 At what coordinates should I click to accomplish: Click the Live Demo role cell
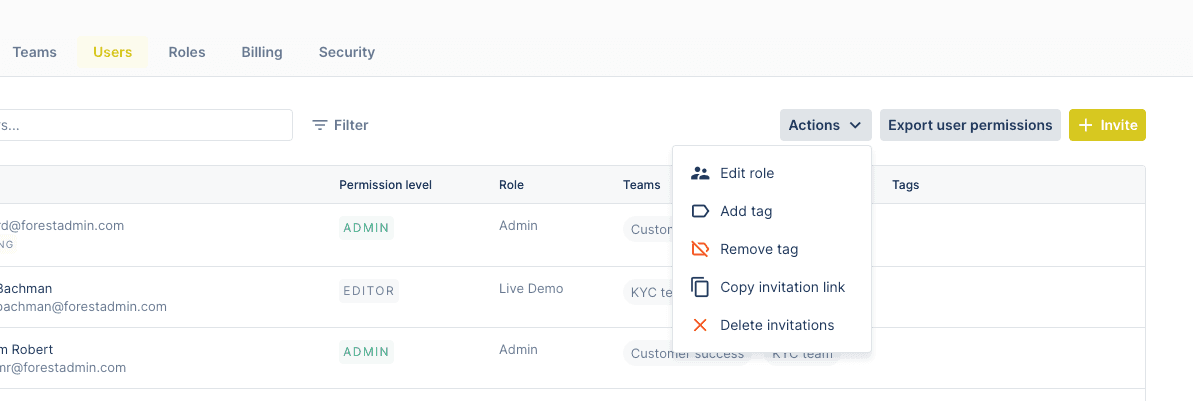tap(531, 288)
